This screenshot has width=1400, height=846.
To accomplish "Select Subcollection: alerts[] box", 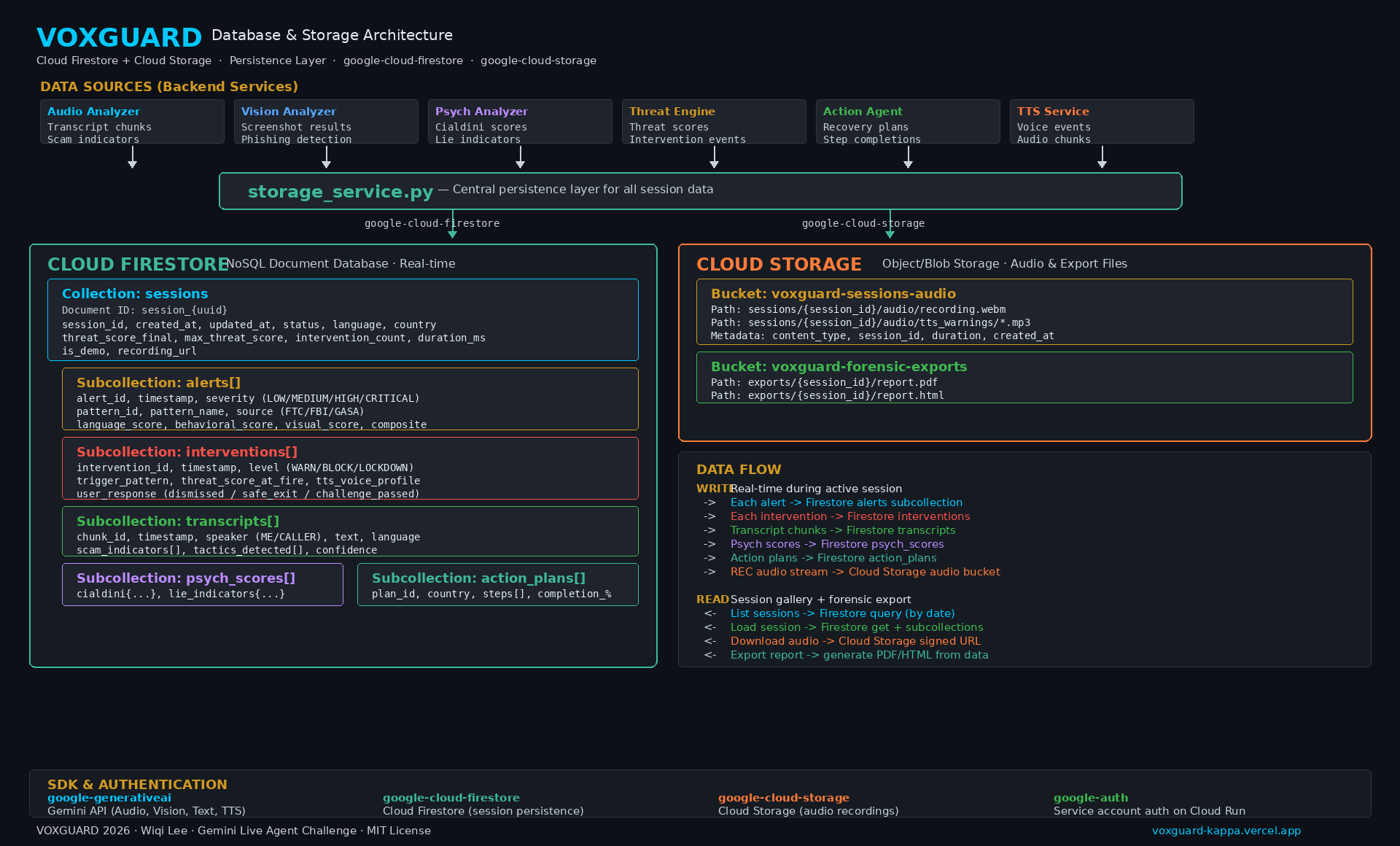I will coord(350,399).
